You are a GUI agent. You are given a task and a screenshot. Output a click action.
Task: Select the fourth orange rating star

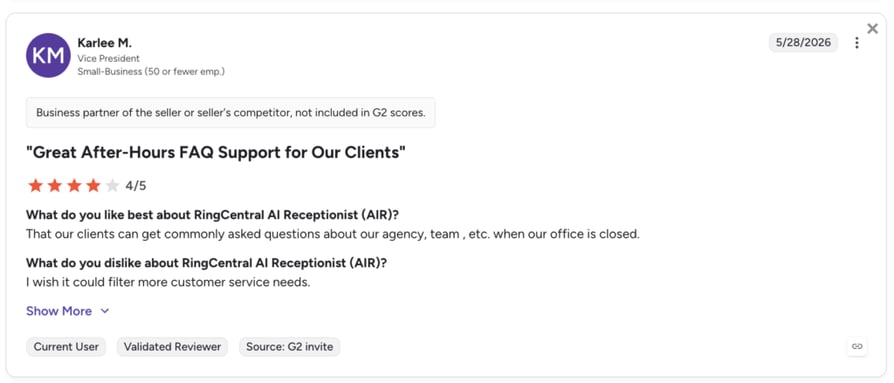coord(93,185)
